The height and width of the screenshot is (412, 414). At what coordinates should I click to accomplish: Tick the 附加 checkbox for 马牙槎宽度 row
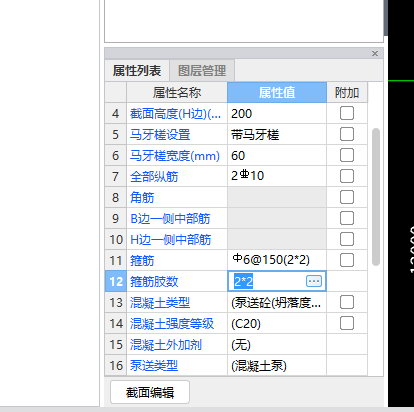(347, 155)
